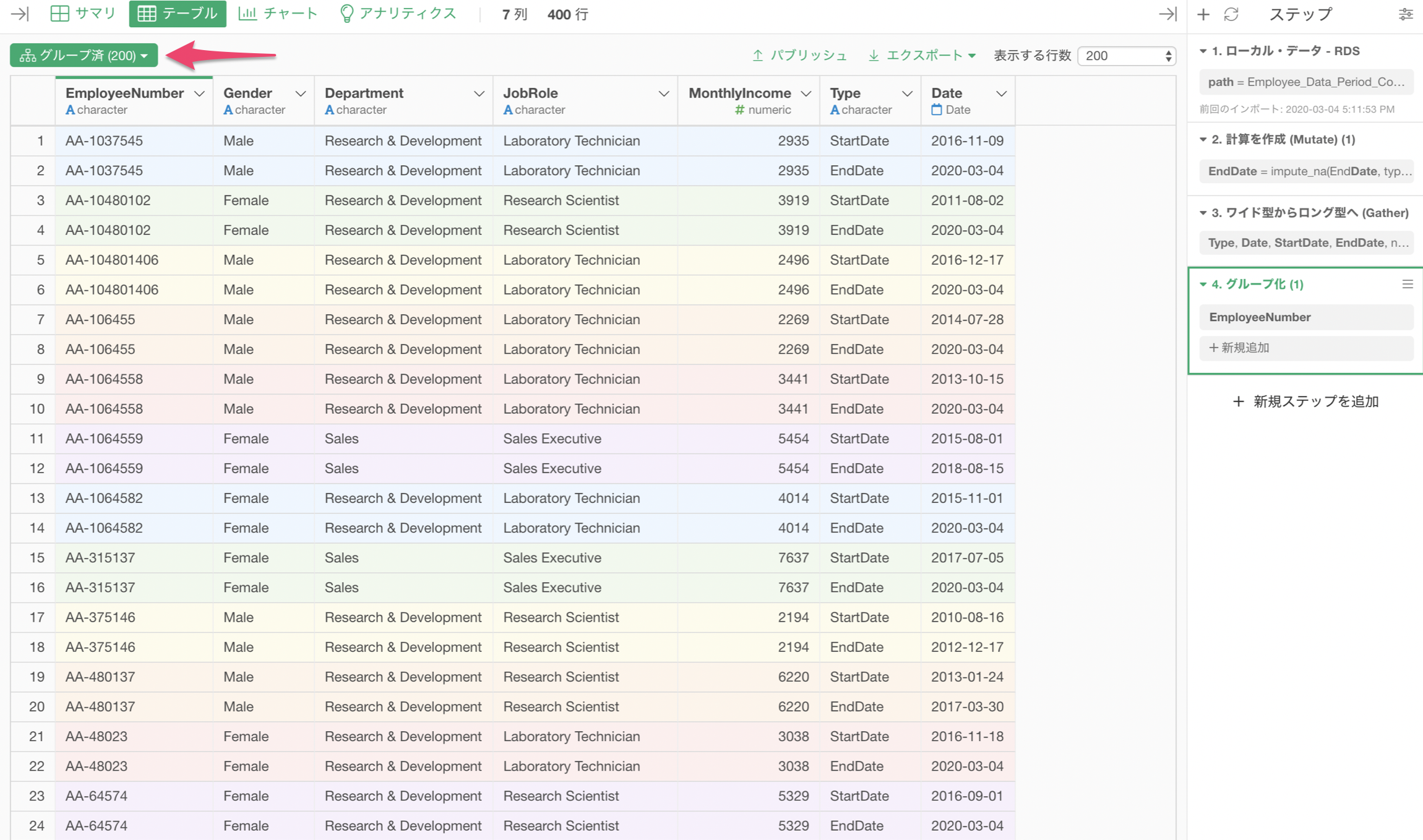Open MonthlyIncome column menu chevron
The image size is (1423, 840).
806,94
